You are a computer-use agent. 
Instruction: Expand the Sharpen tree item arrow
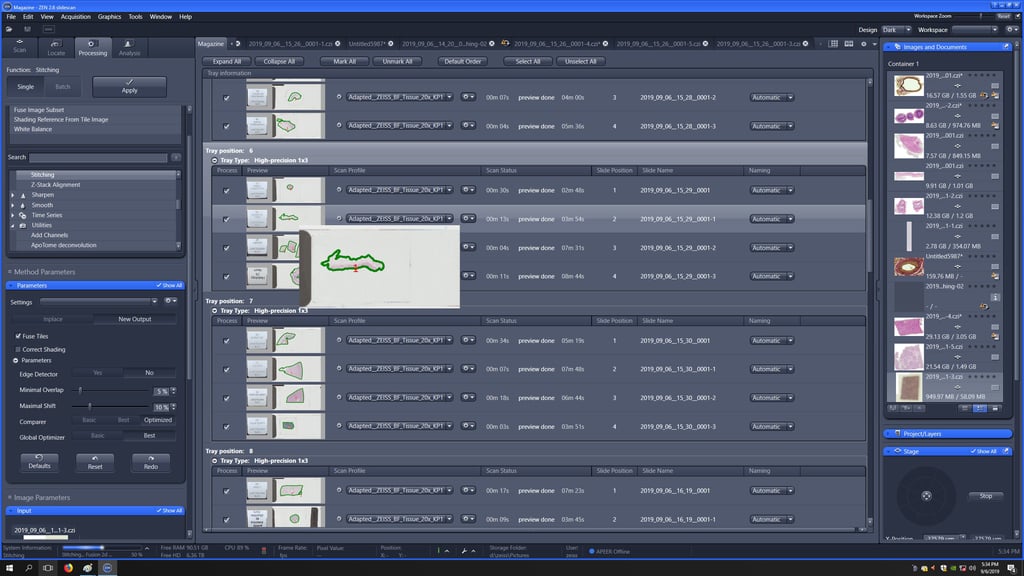[x=12, y=195]
